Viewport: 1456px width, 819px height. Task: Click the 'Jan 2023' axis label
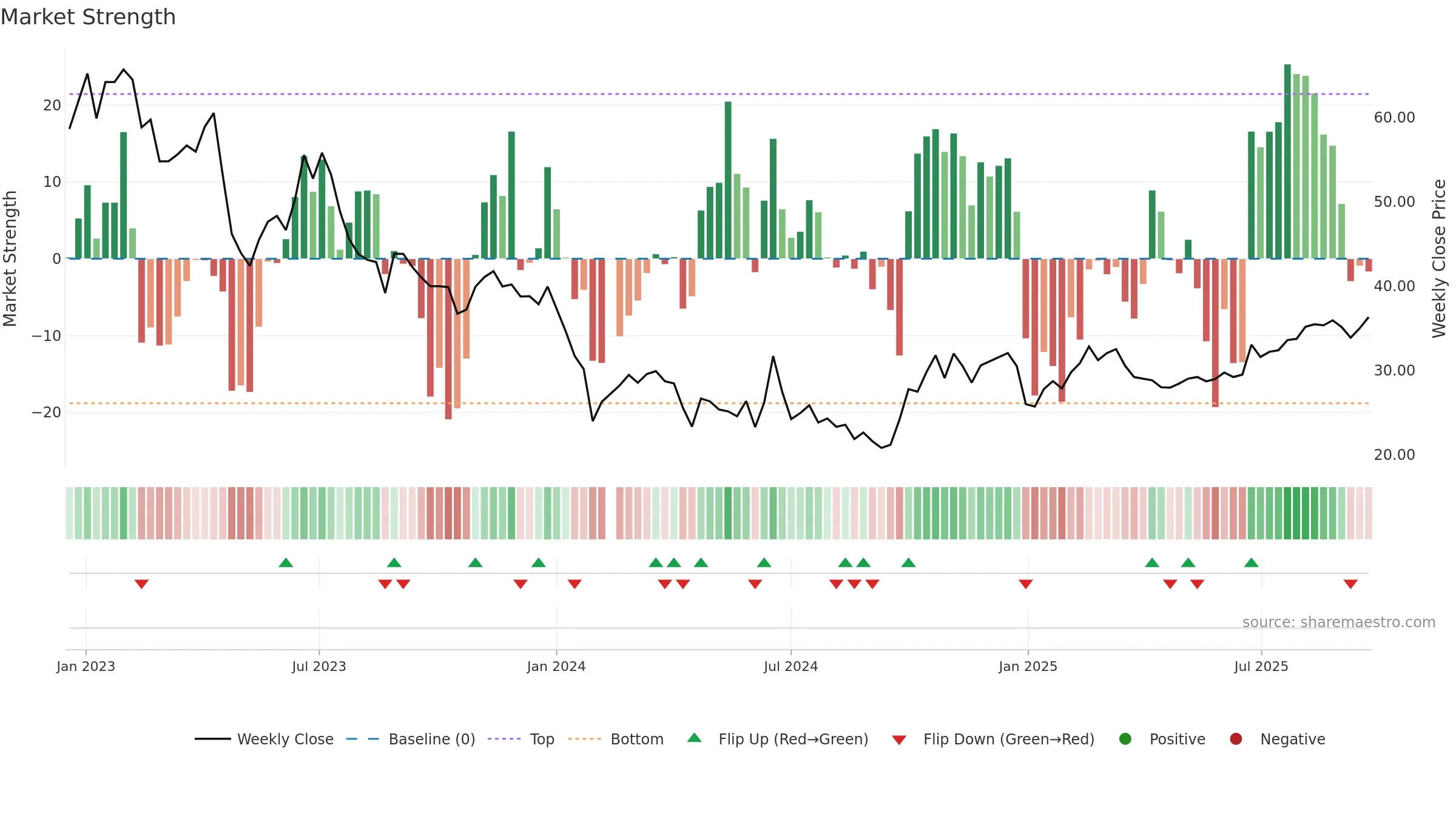(86, 666)
